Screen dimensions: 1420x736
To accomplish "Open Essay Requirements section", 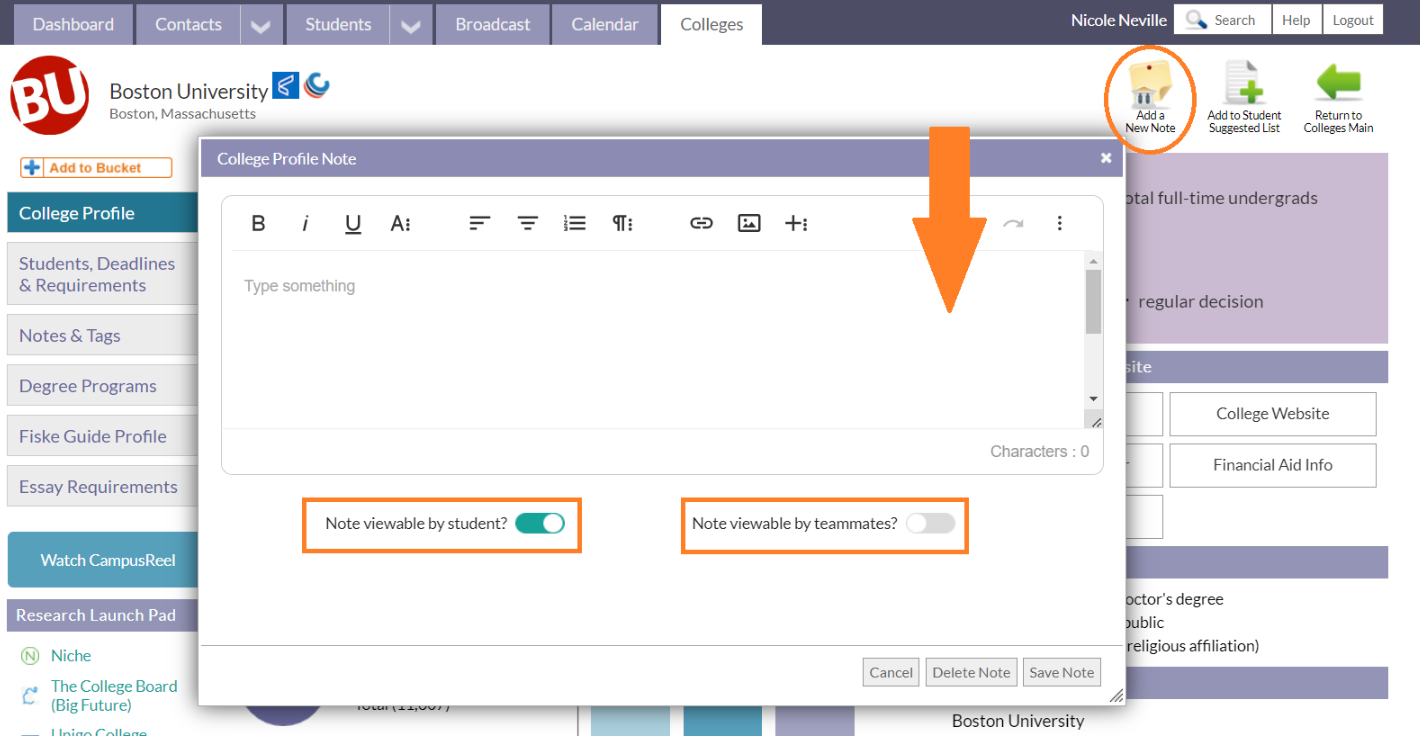I will 103,487.
